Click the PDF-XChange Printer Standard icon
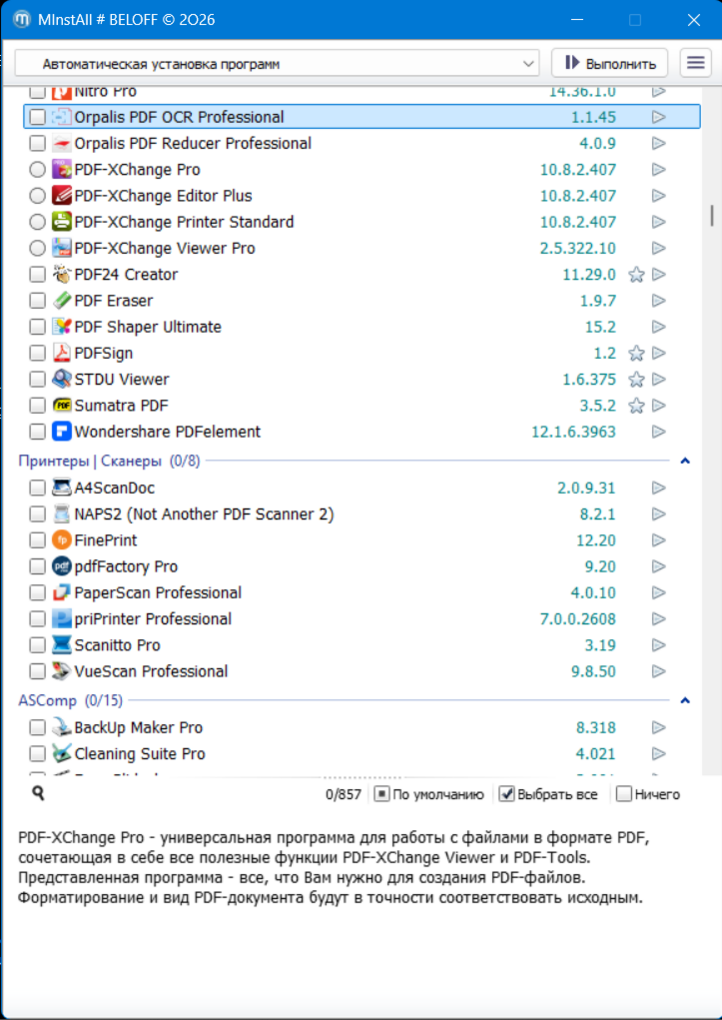 (62, 222)
